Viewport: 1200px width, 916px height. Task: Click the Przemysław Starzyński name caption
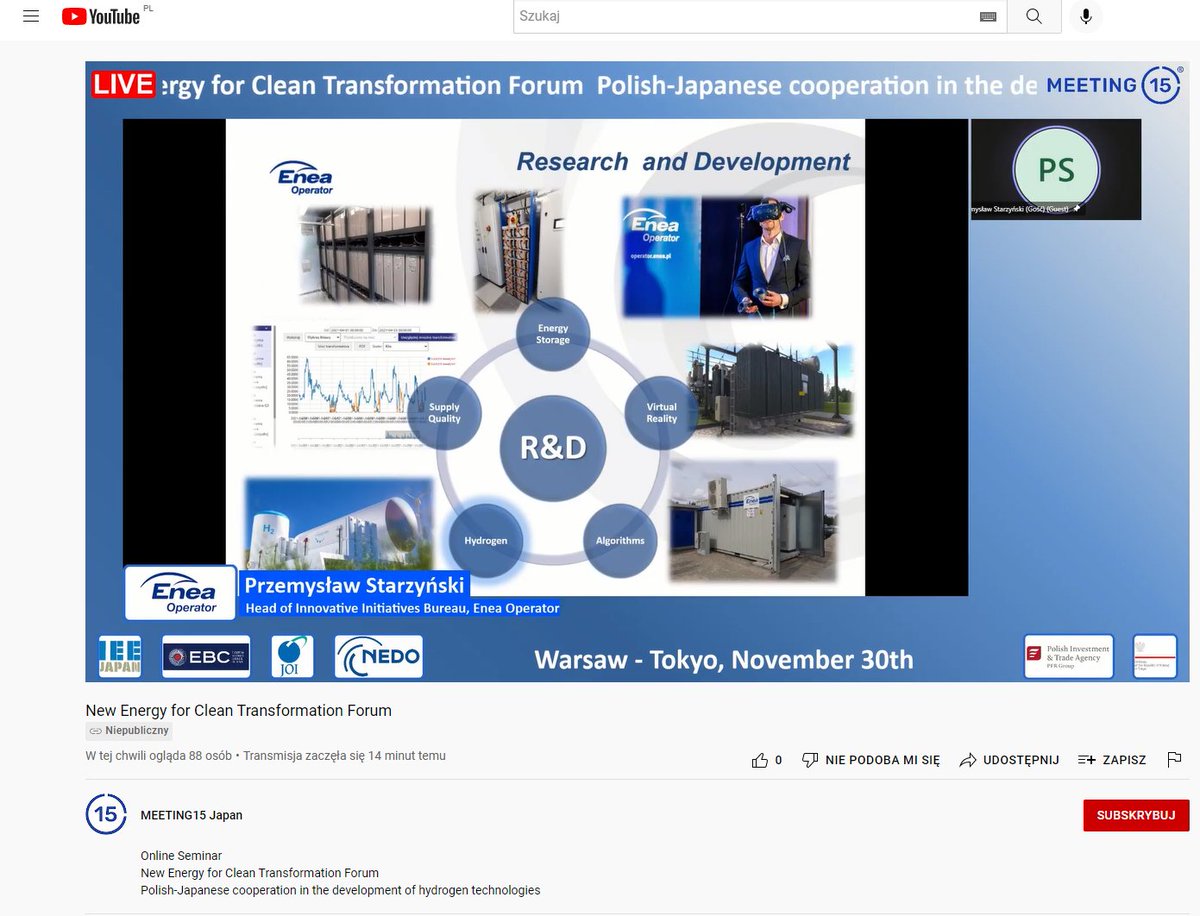(x=355, y=585)
